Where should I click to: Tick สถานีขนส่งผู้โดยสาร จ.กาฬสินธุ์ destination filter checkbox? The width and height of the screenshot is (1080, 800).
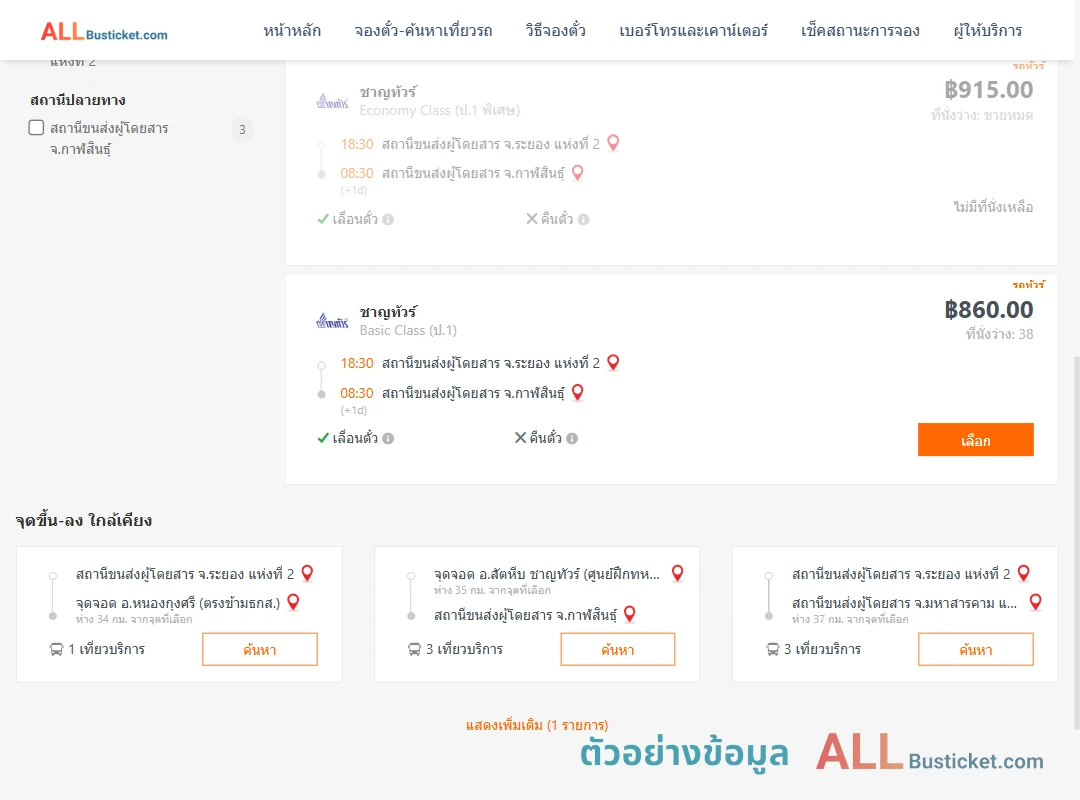tap(37, 127)
